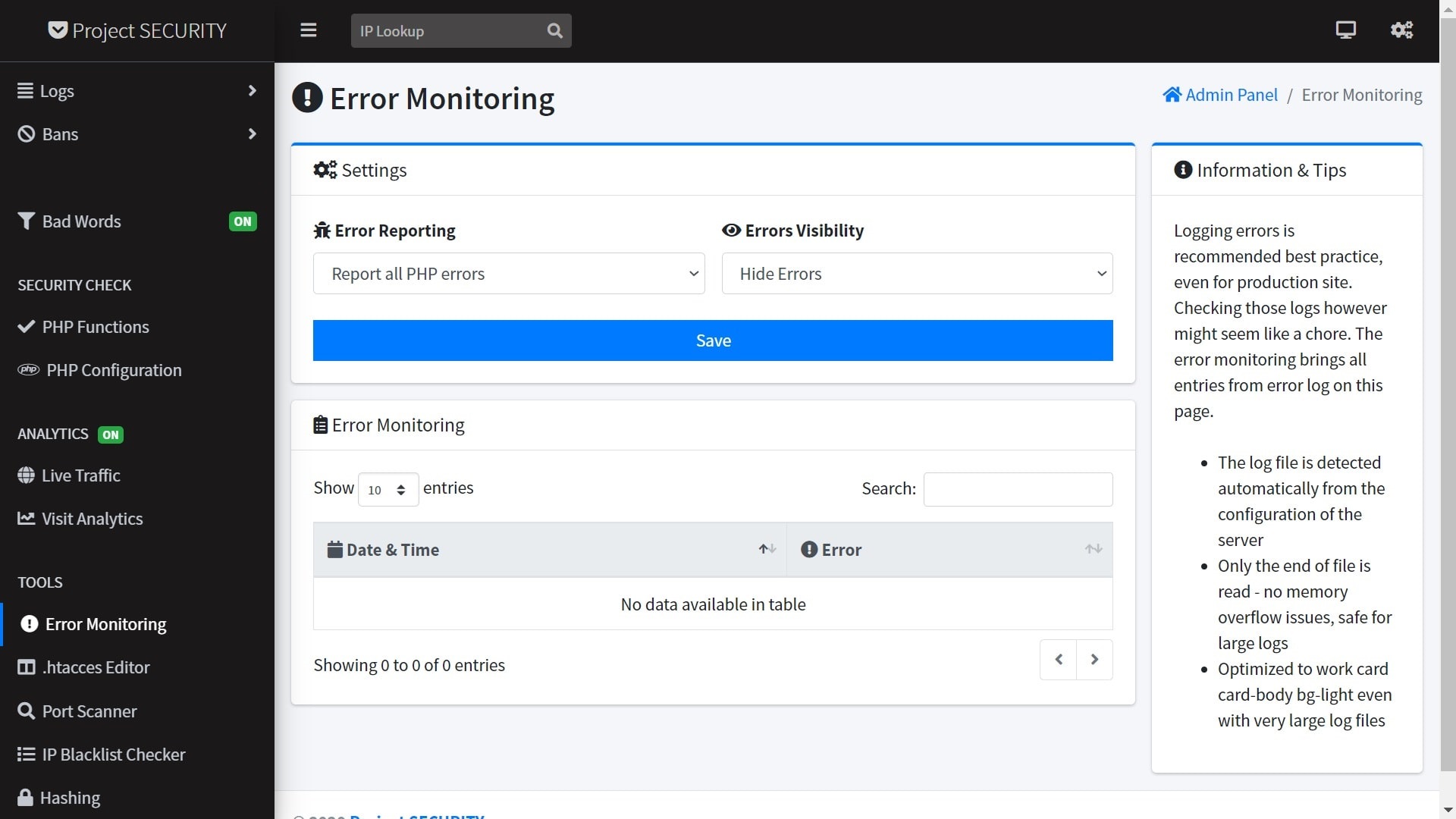Viewport: 1456px width, 819px height.
Task: Click the Save button
Action: coord(712,340)
